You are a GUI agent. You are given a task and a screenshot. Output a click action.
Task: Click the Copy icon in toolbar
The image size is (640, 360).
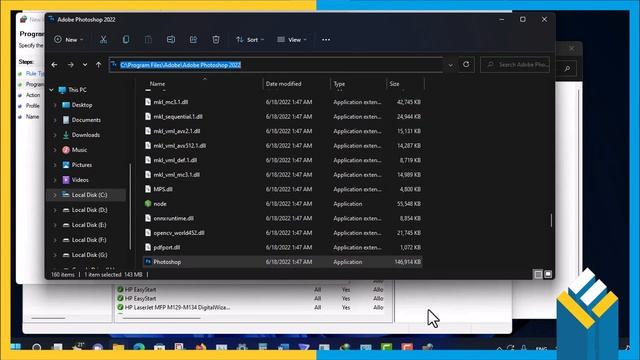[126, 40]
